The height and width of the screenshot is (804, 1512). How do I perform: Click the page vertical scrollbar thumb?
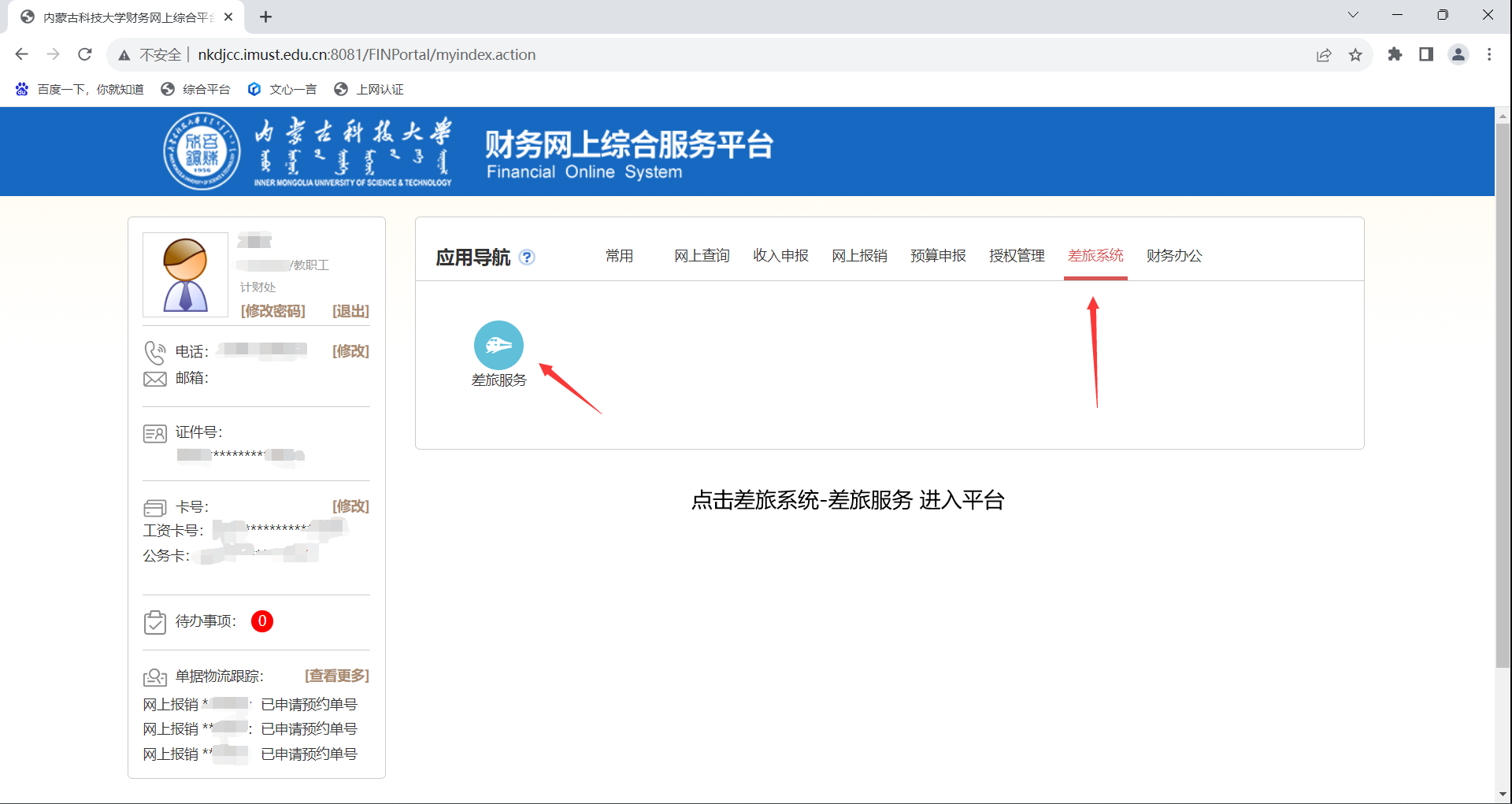1503,394
